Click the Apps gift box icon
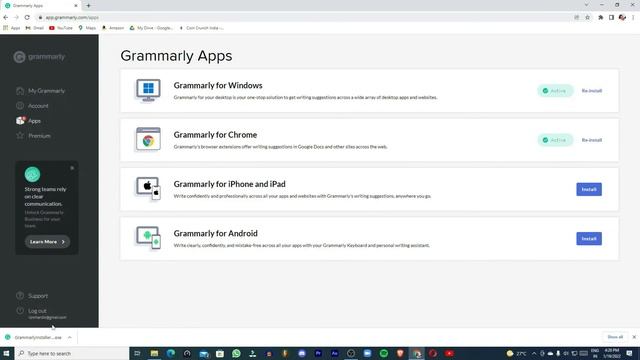640x360 pixels. pos(20,120)
